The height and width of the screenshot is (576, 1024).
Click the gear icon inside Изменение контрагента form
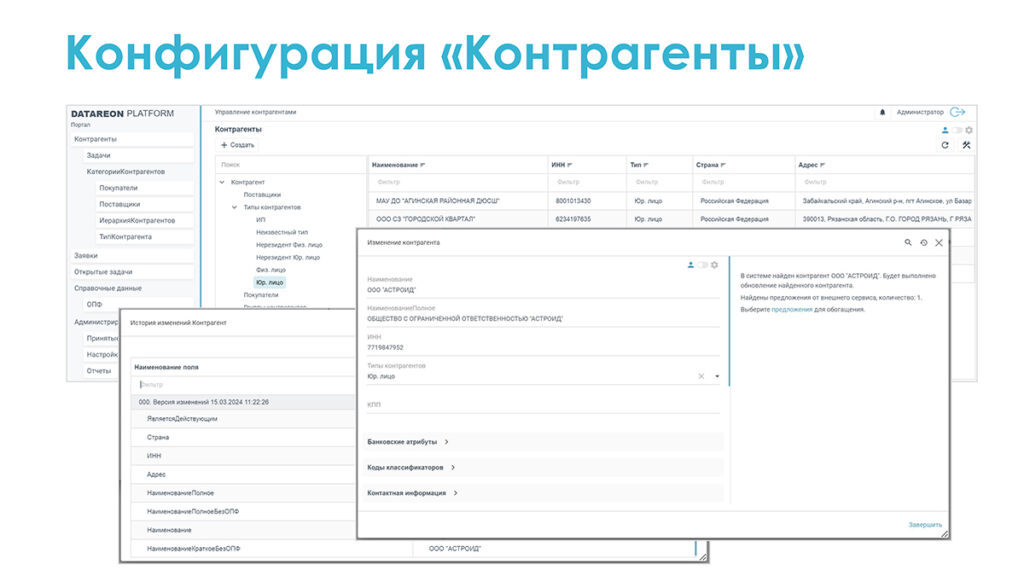715,265
